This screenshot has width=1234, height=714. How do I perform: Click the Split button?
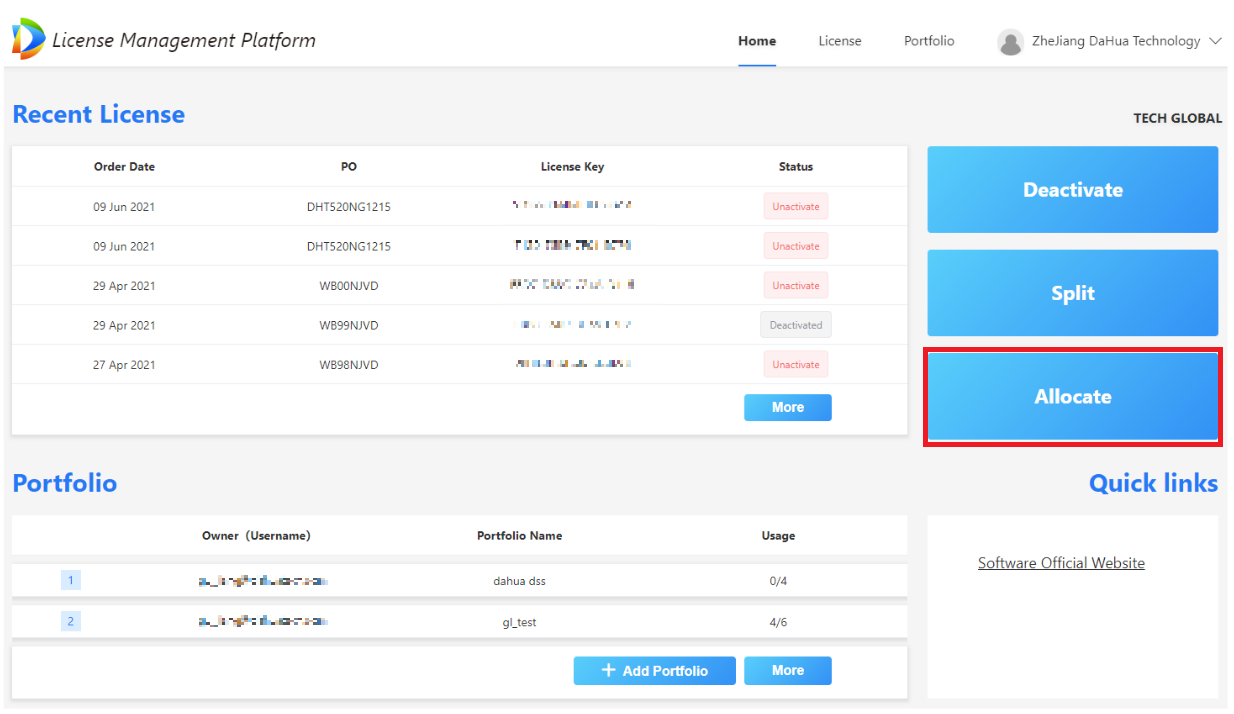[1073, 293]
